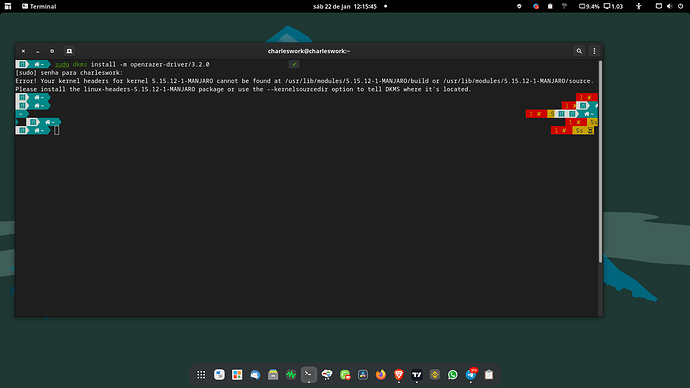
Task: Open WhatsApp from the dock
Action: click(453, 375)
